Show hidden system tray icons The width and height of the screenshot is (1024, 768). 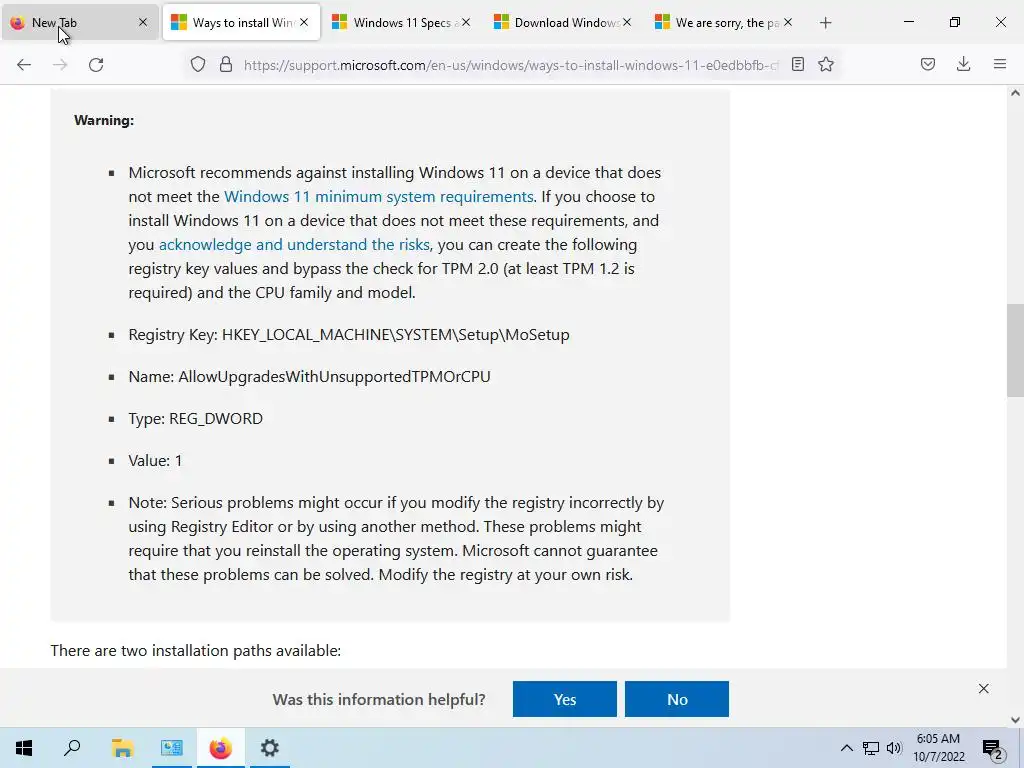point(846,748)
